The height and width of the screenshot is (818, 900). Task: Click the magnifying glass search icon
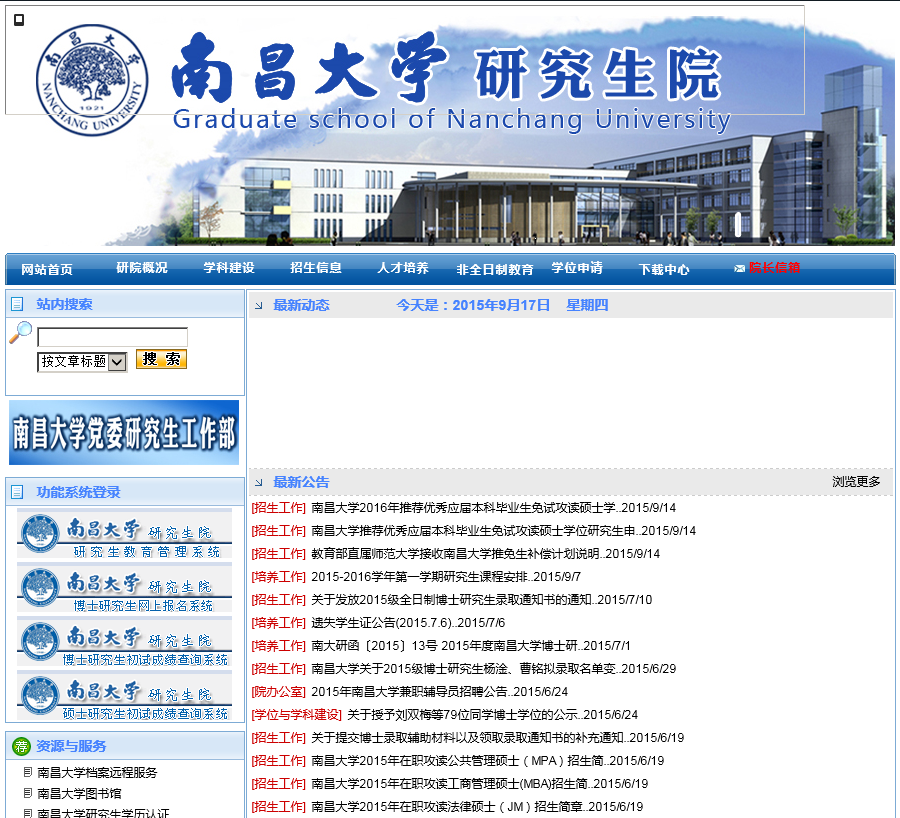(21, 332)
